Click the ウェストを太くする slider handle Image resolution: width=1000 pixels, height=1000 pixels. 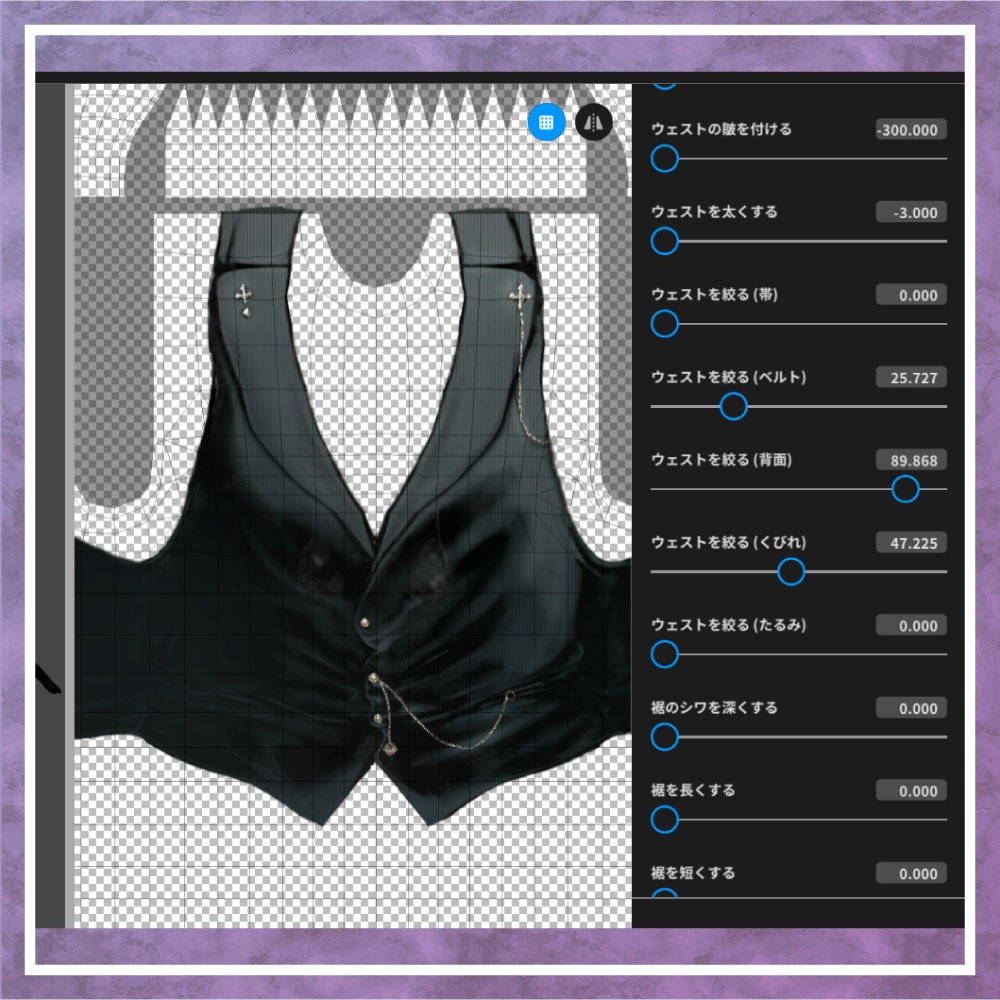[663, 242]
